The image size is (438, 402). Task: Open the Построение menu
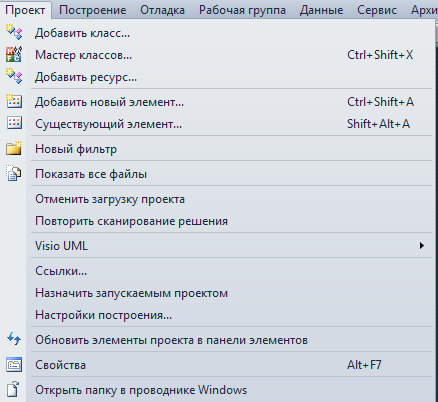tap(93, 10)
